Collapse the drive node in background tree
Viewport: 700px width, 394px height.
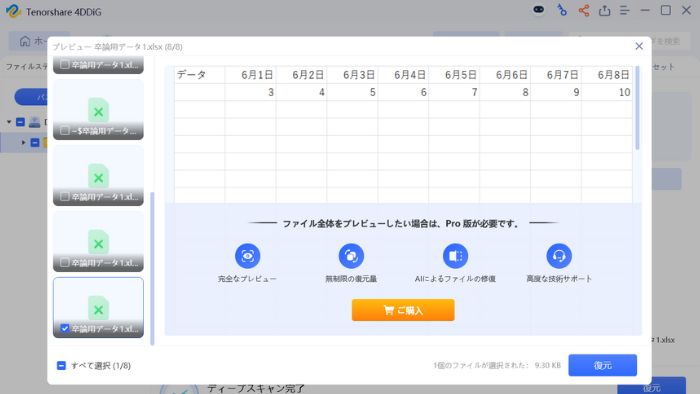pyautogui.click(x=9, y=122)
